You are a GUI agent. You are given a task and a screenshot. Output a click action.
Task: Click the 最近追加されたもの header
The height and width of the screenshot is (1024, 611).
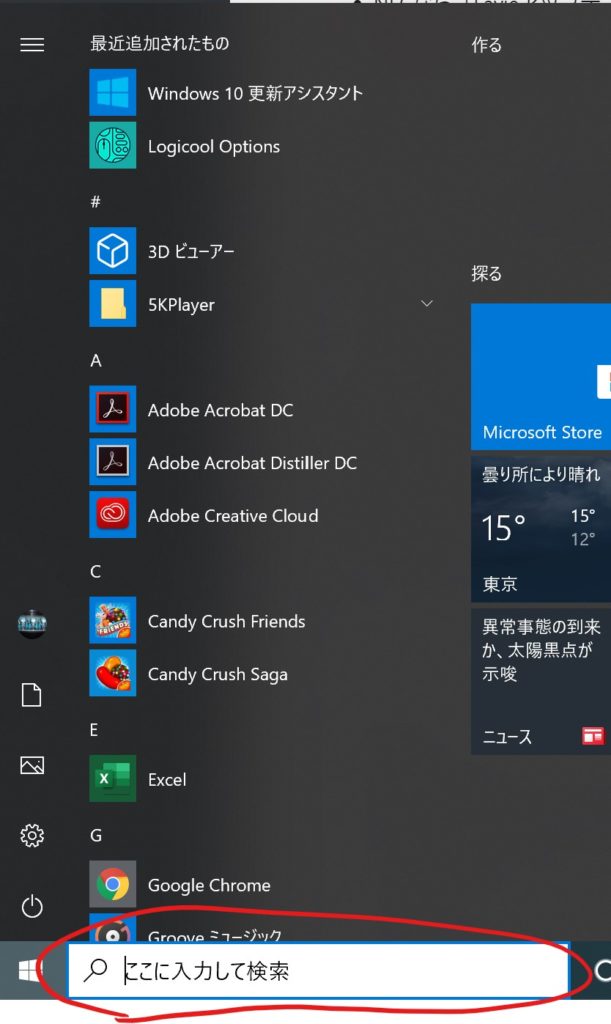click(159, 44)
